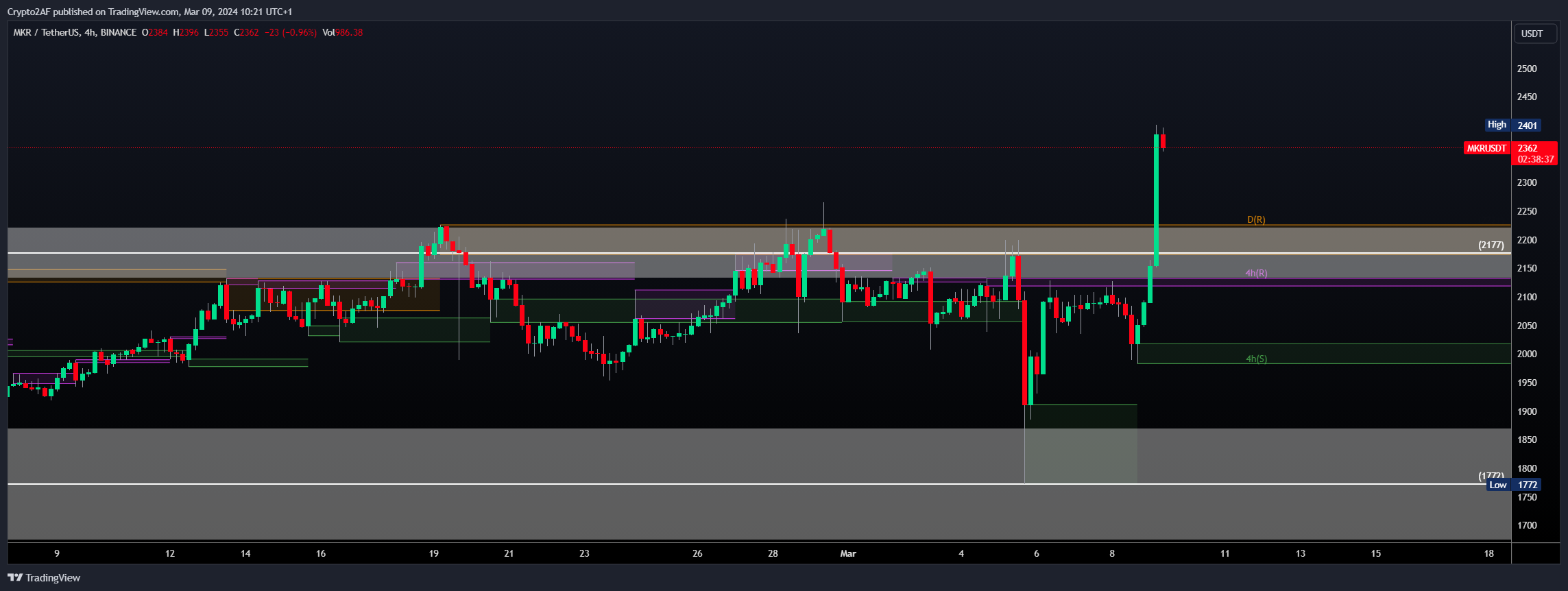
Task: Click the 02:38:37 candle countdown
Action: pos(1535,160)
